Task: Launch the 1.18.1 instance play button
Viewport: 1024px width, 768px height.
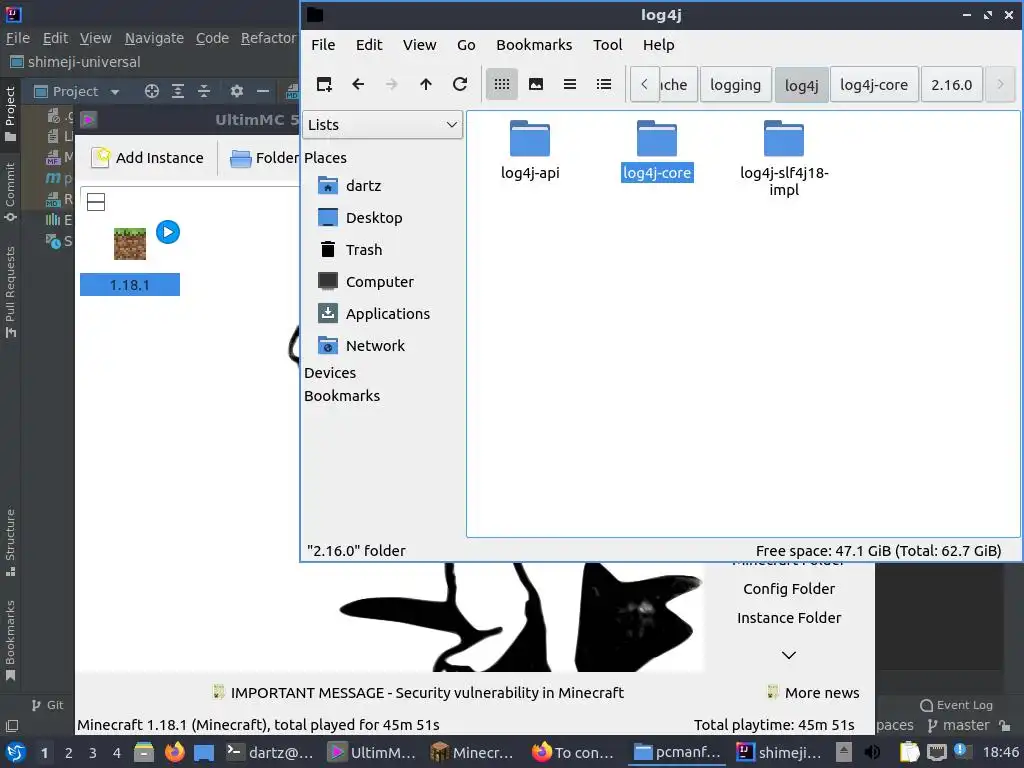Action: pos(168,232)
